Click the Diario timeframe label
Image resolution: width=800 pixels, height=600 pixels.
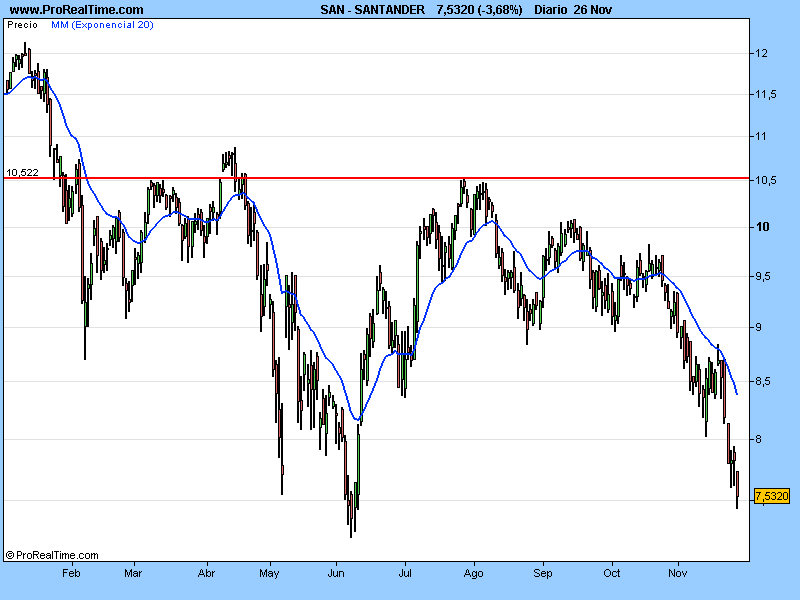551,10
